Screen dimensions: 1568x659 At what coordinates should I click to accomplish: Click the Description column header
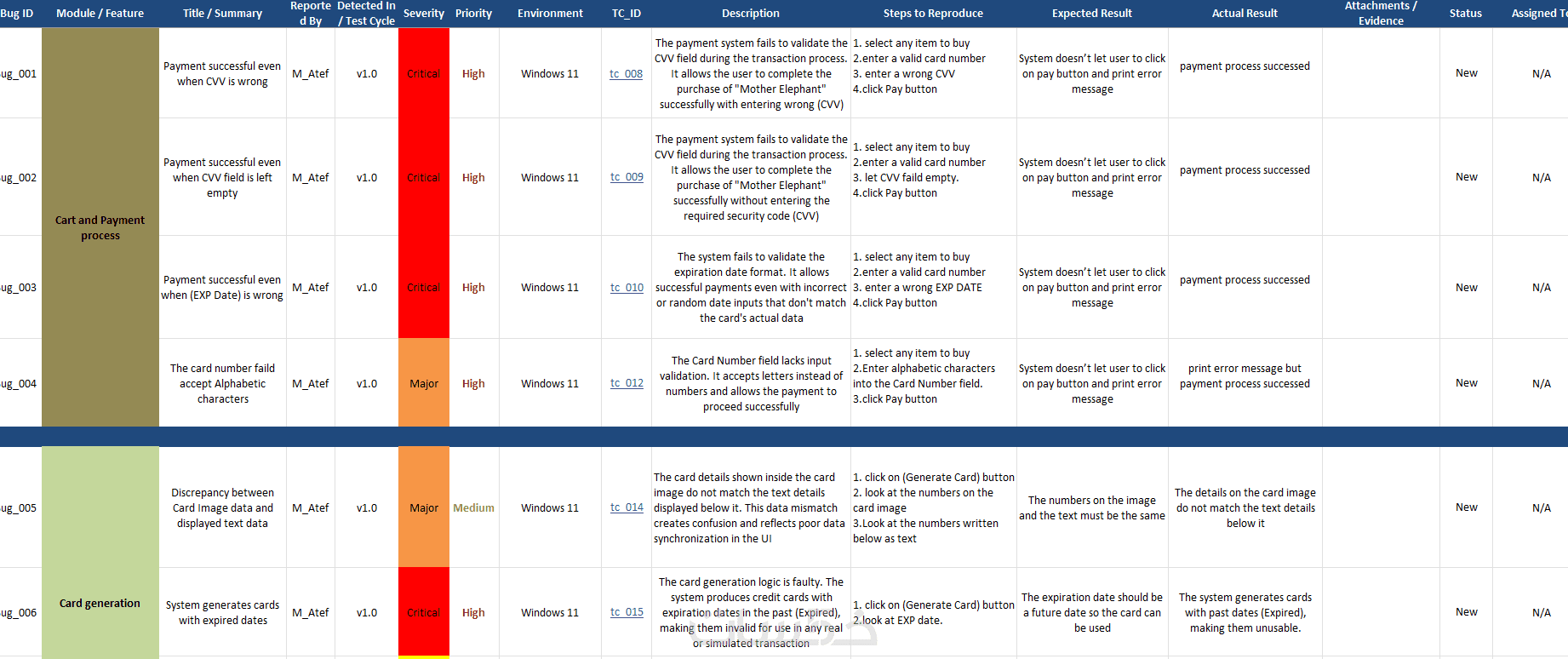751,14
